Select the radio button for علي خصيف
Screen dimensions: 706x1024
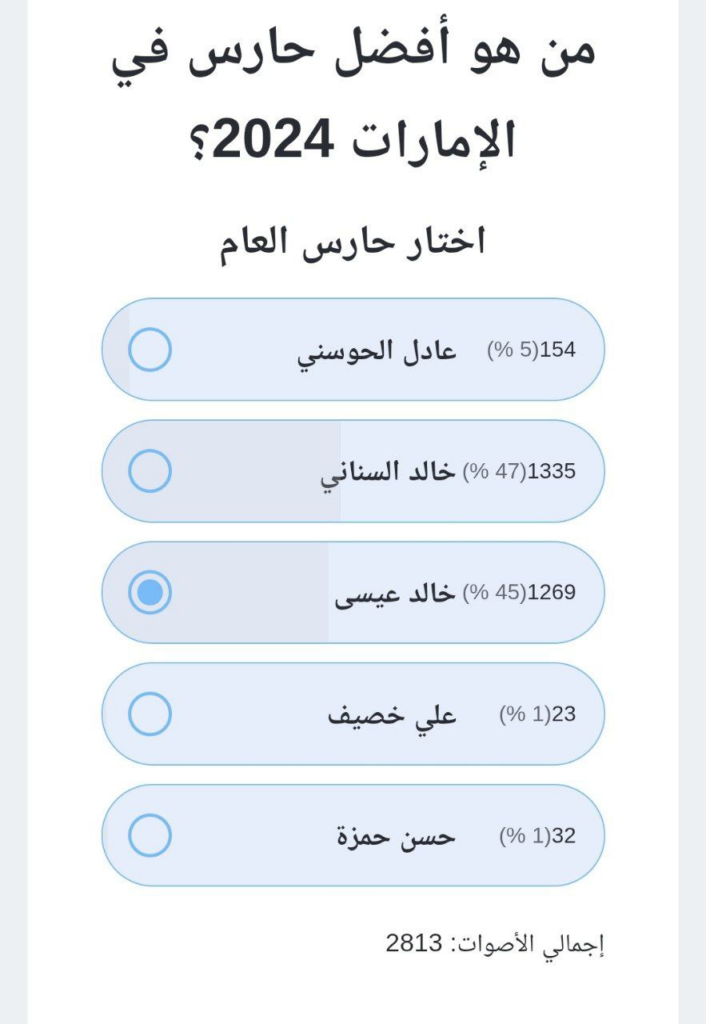pos(150,714)
